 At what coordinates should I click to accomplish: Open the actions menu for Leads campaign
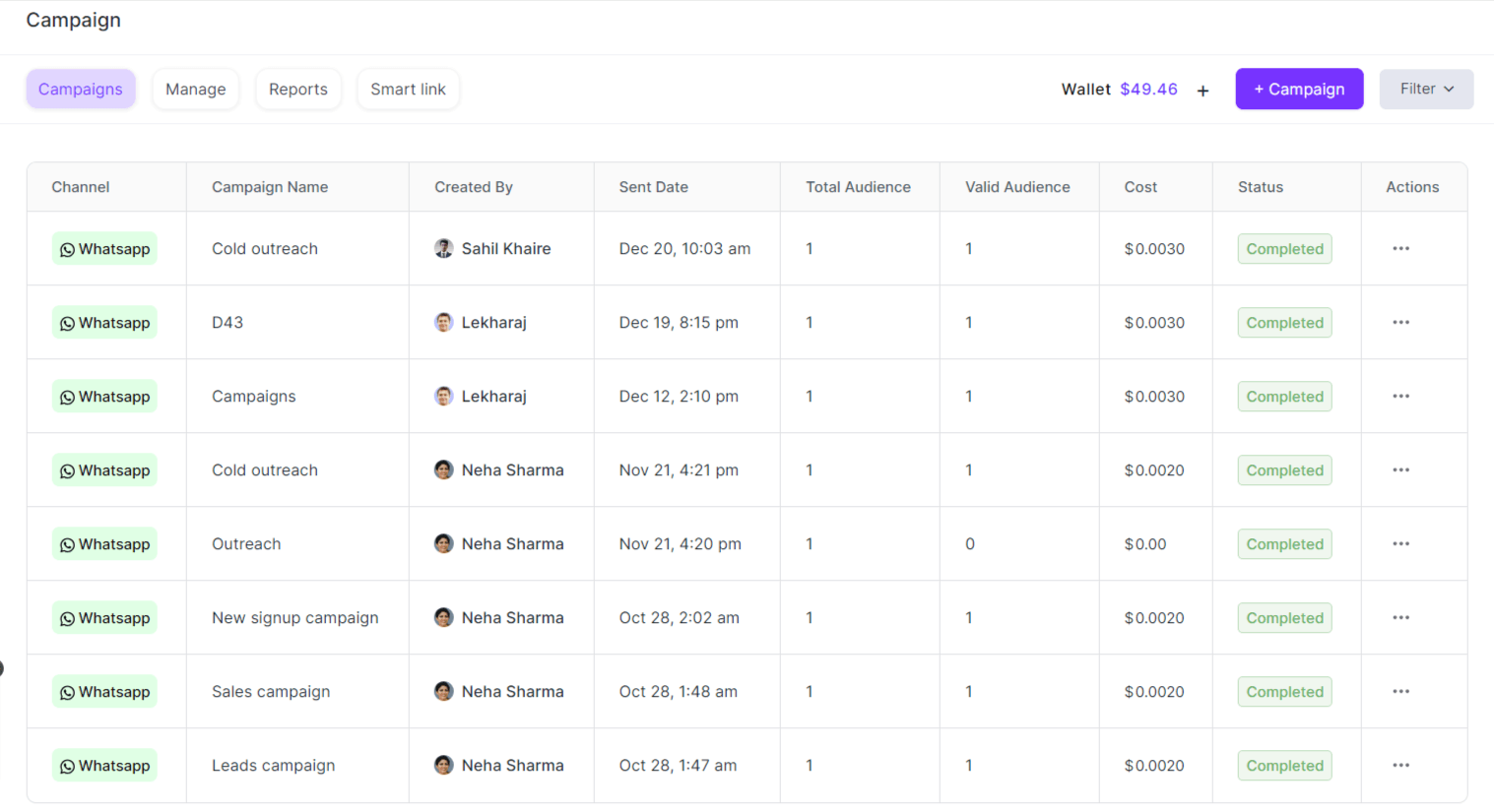click(x=1400, y=765)
